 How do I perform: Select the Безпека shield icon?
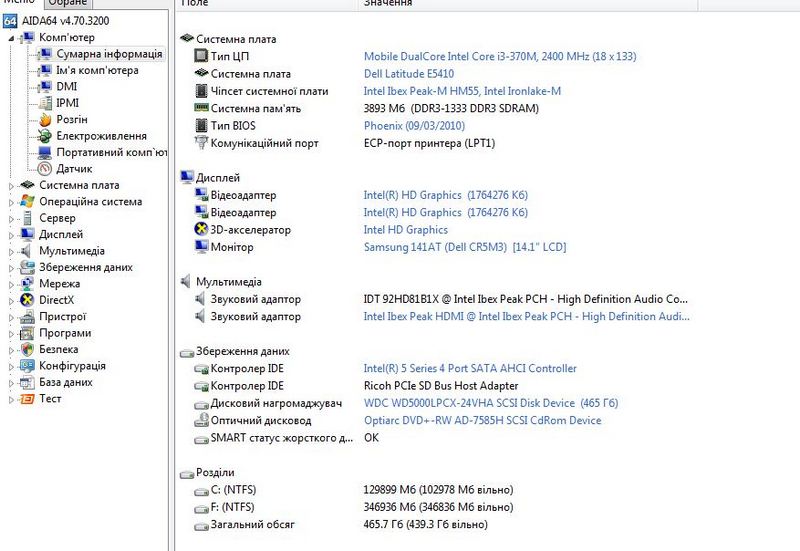click(x=28, y=350)
